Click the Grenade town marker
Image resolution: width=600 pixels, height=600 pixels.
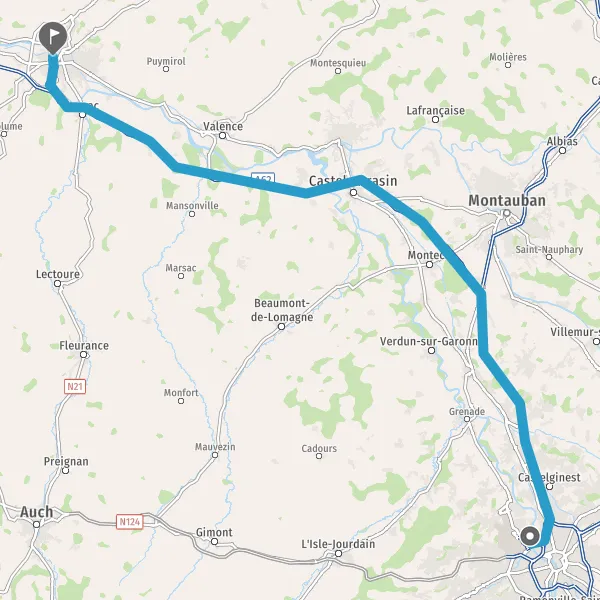[467, 419]
